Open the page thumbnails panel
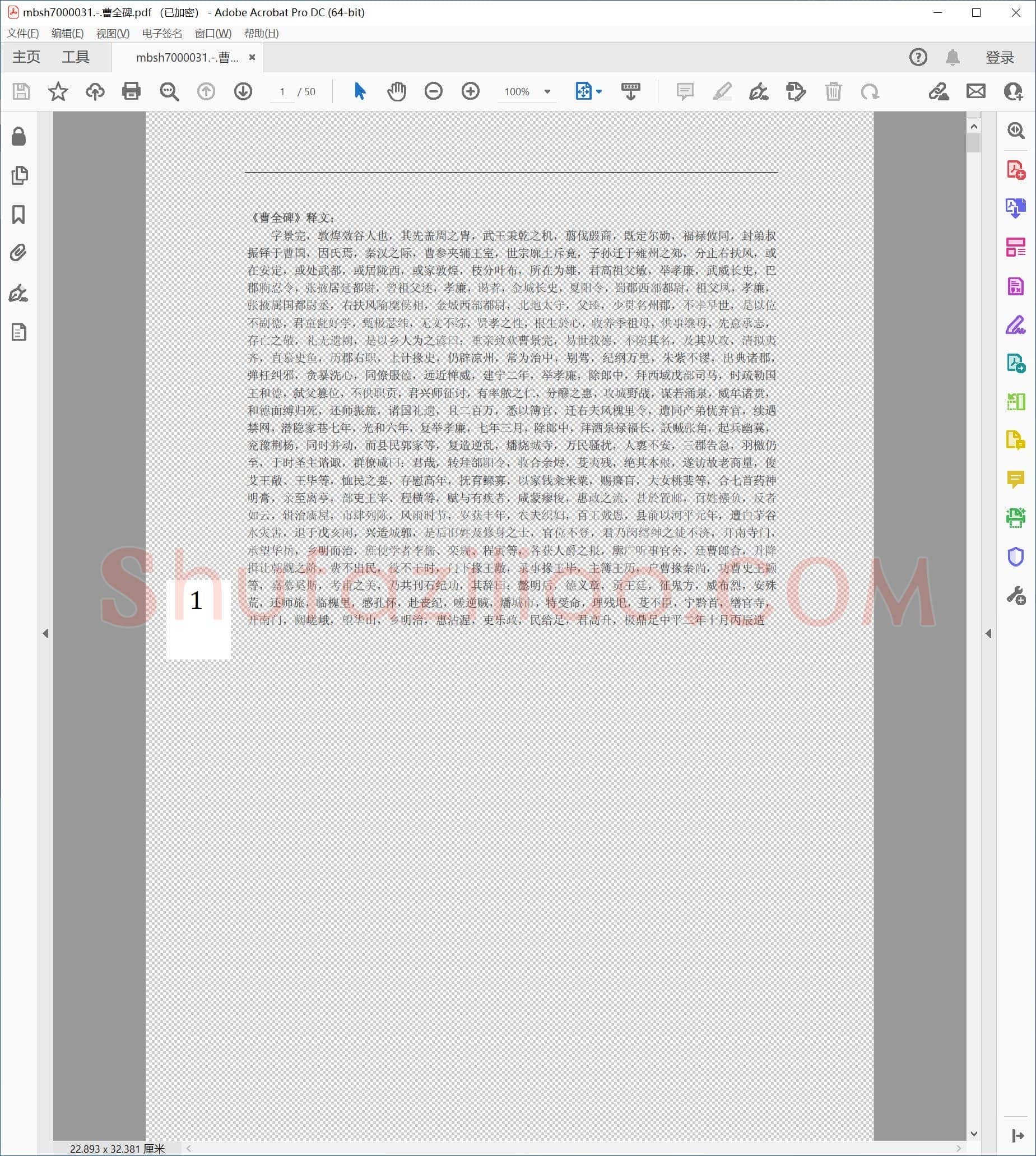The width and height of the screenshot is (1036, 1156). [20, 175]
